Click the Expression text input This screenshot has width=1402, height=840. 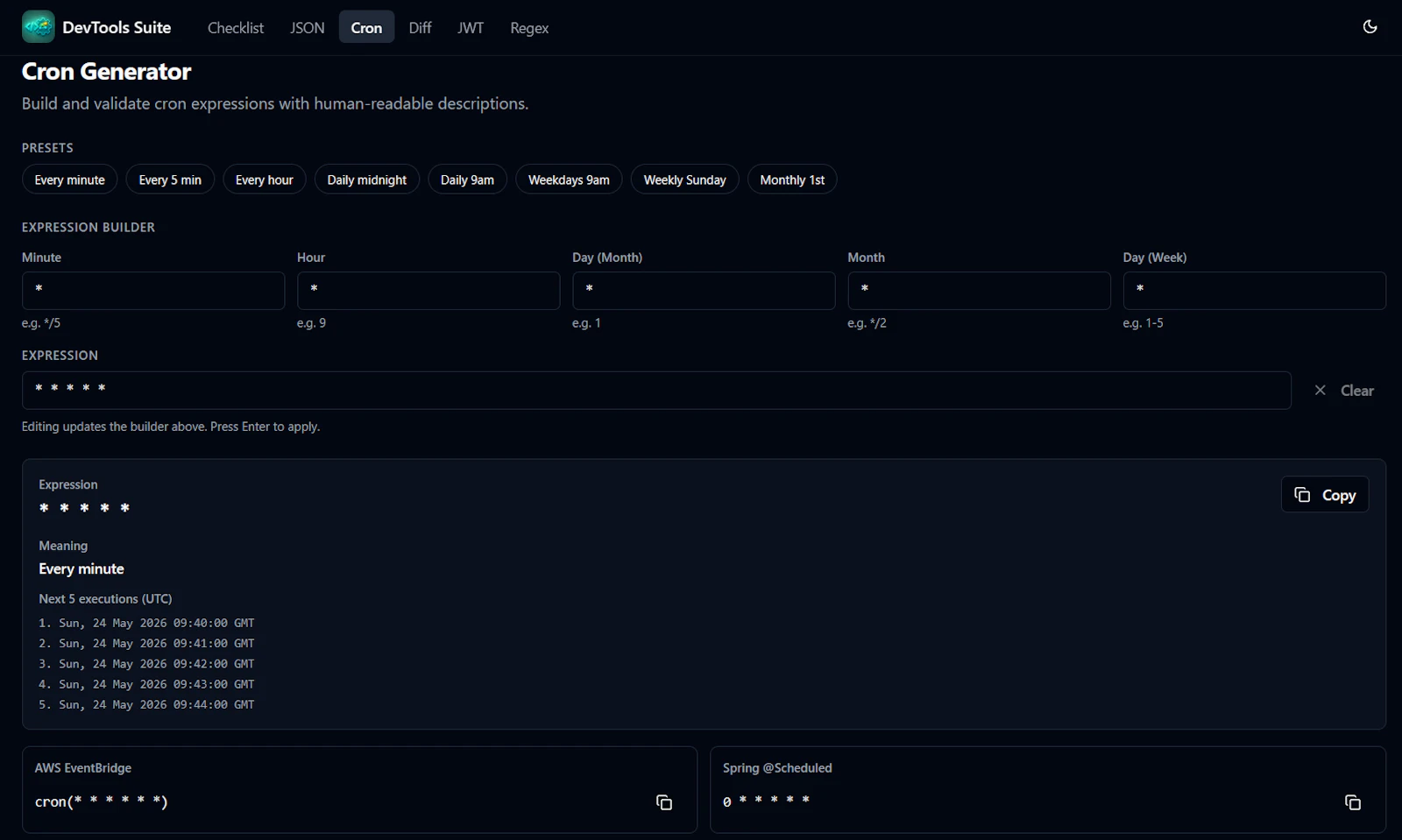(656, 390)
